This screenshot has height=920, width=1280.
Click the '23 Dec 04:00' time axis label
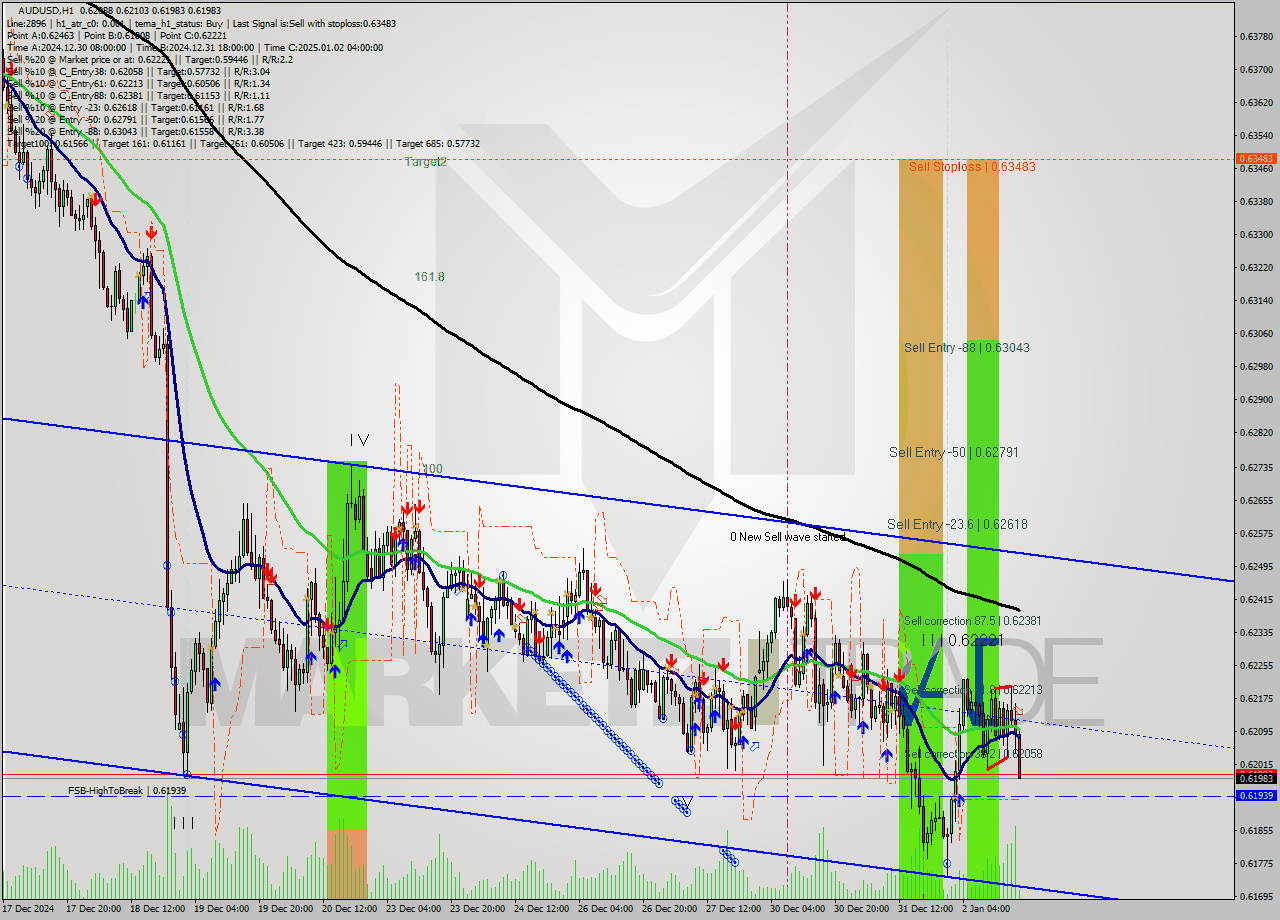tap(414, 909)
